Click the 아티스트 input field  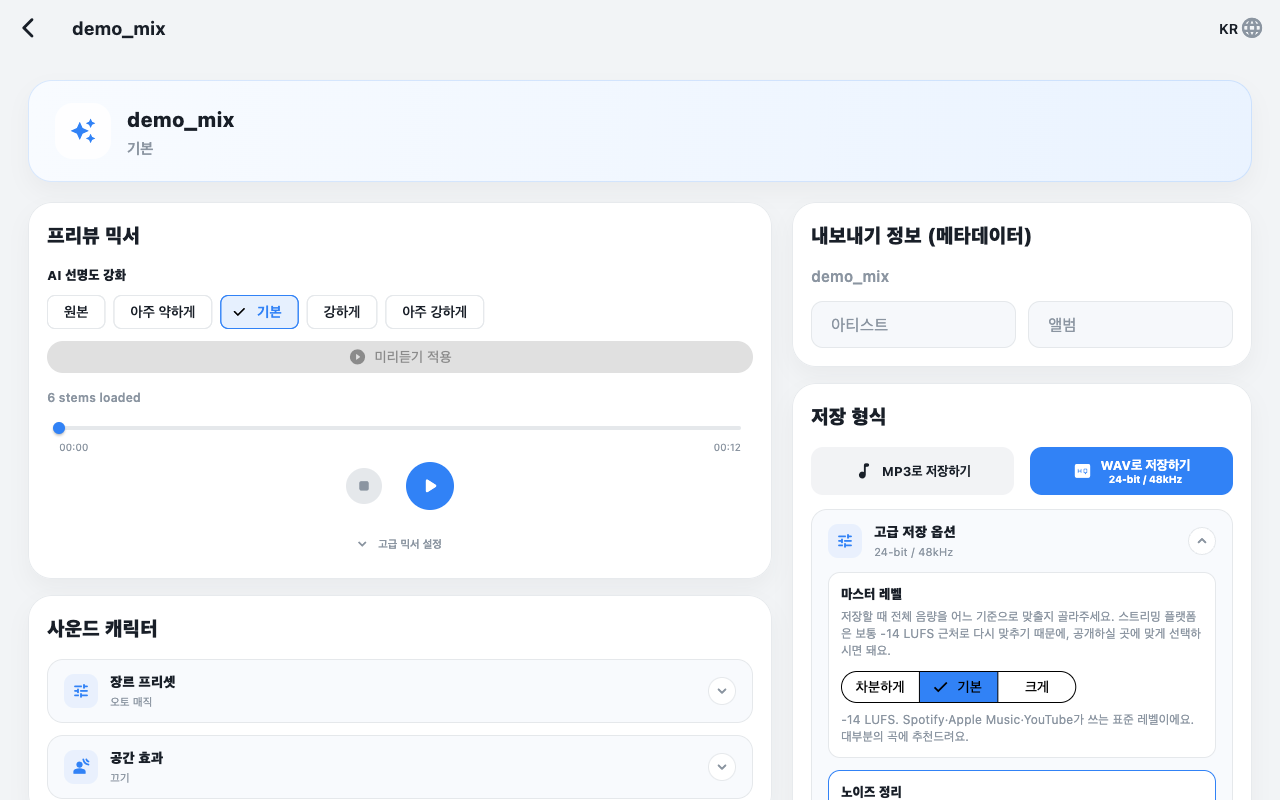(913, 325)
